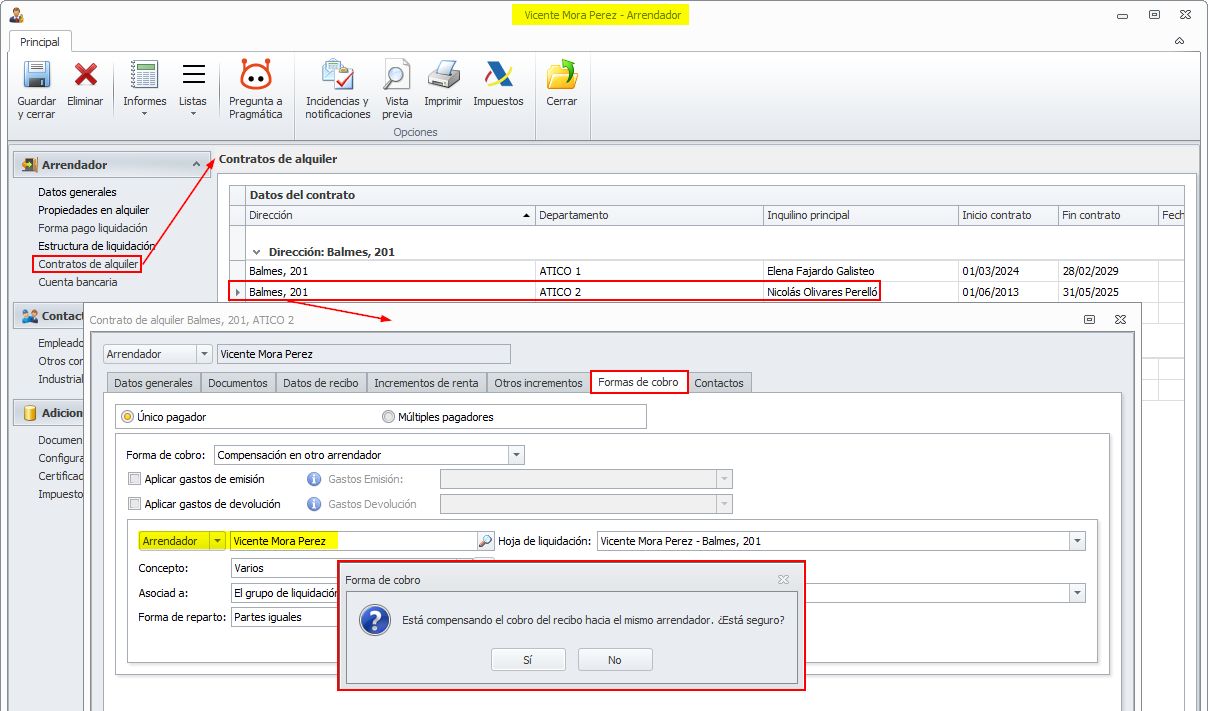The height and width of the screenshot is (711, 1208).
Task: Select the Único pagador radio button
Action: coord(127,417)
